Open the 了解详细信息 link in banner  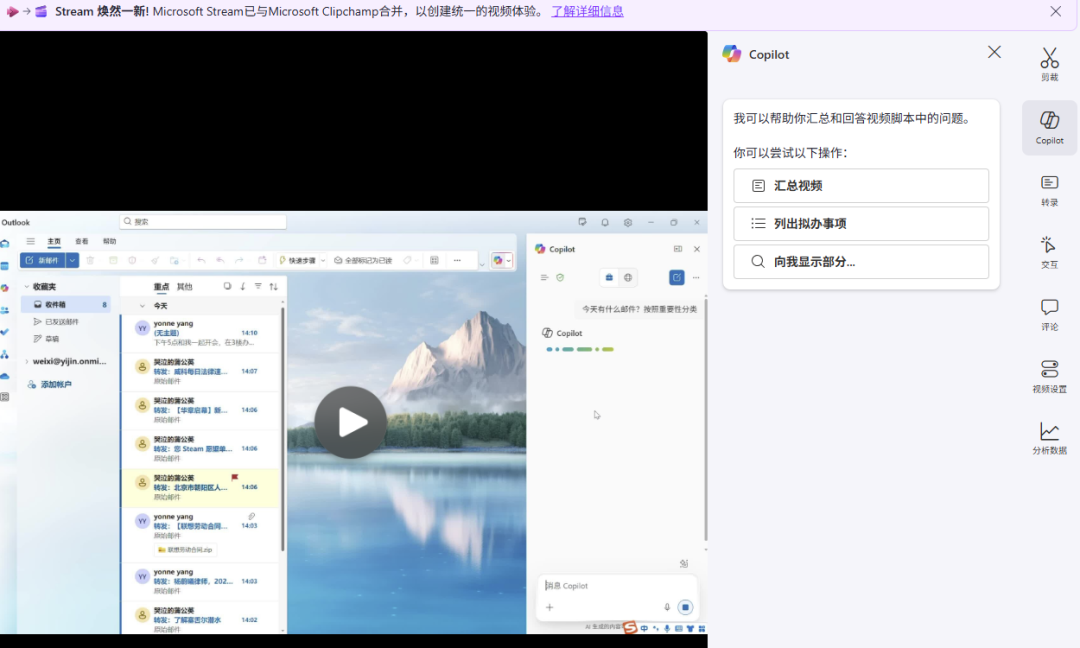click(x=587, y=12)
